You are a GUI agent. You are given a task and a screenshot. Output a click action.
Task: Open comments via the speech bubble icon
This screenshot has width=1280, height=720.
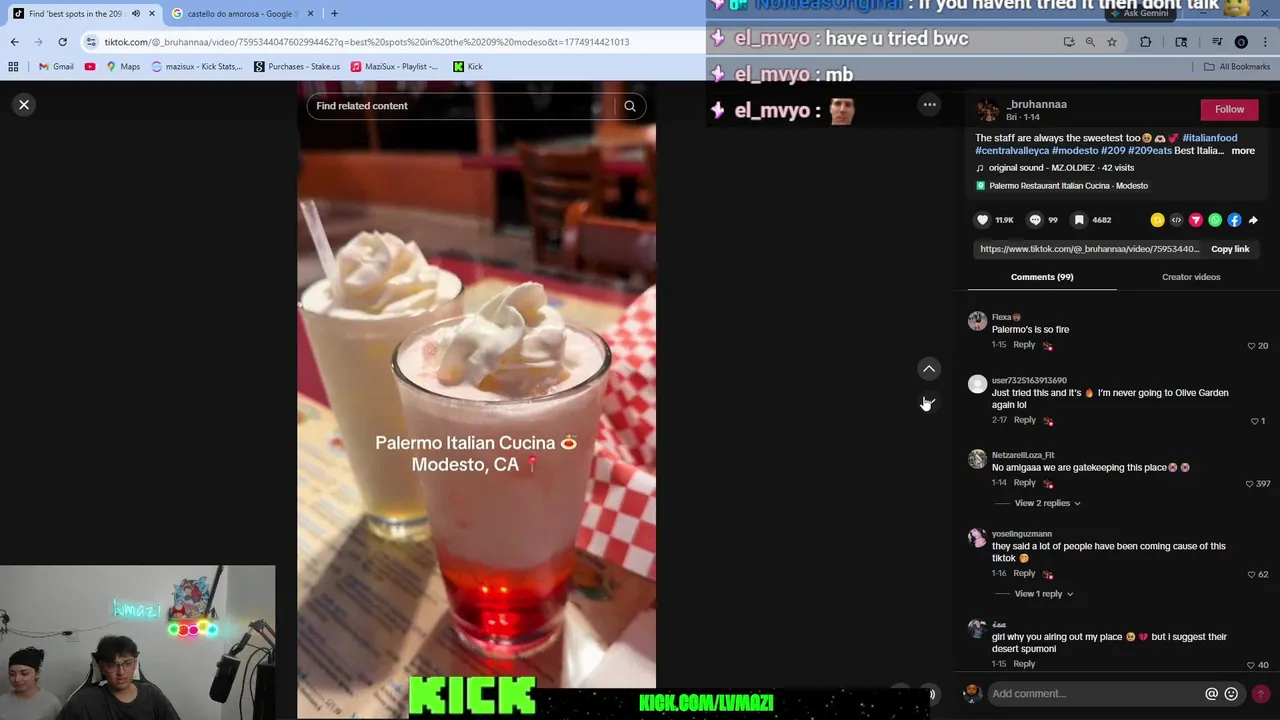1035,220
